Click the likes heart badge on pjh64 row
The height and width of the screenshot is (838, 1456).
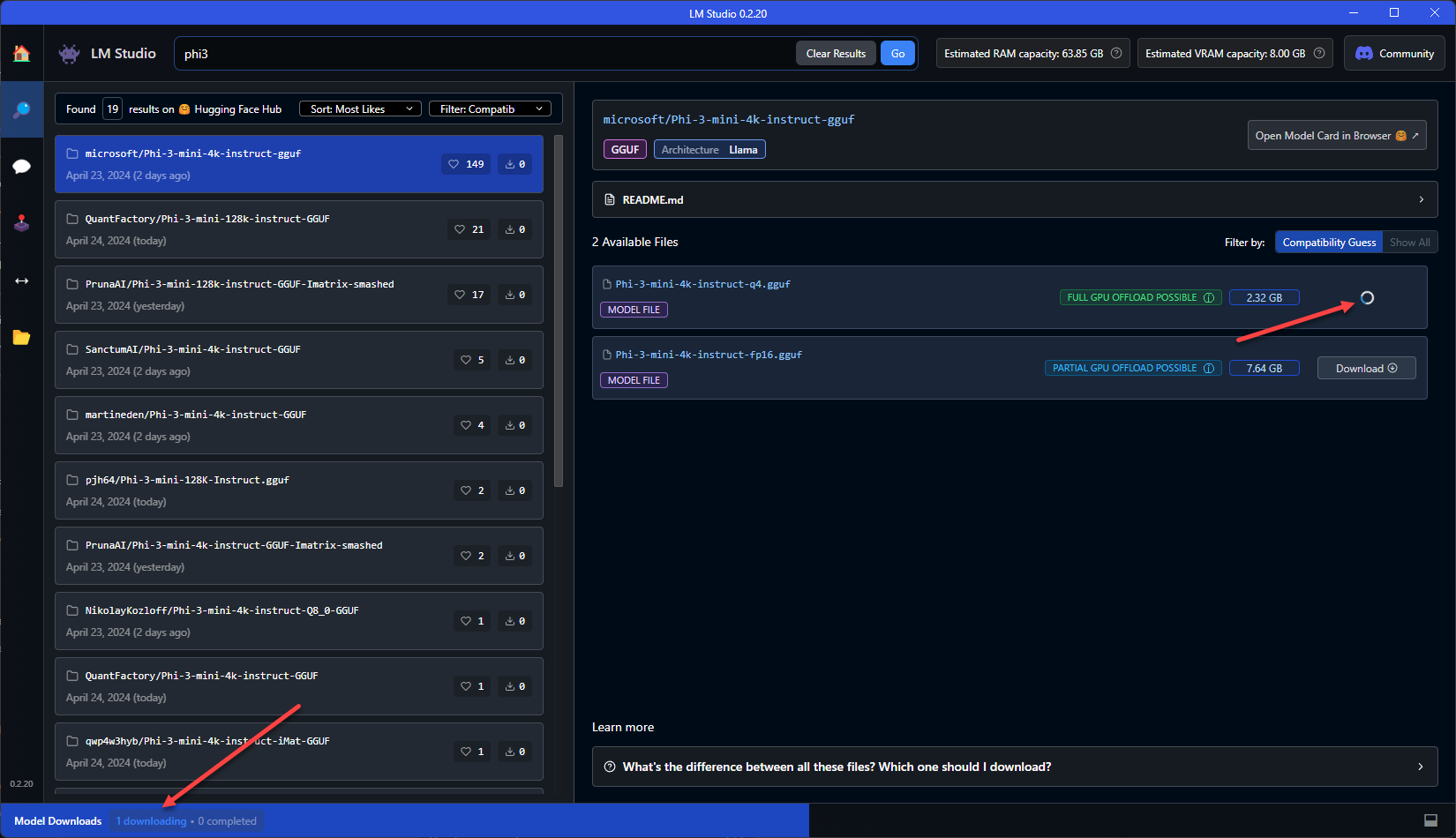(472, 490)
